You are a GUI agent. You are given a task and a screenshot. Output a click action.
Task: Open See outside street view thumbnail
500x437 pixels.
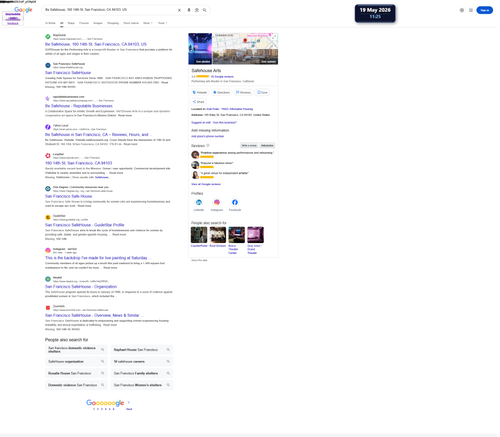[245, 57]
